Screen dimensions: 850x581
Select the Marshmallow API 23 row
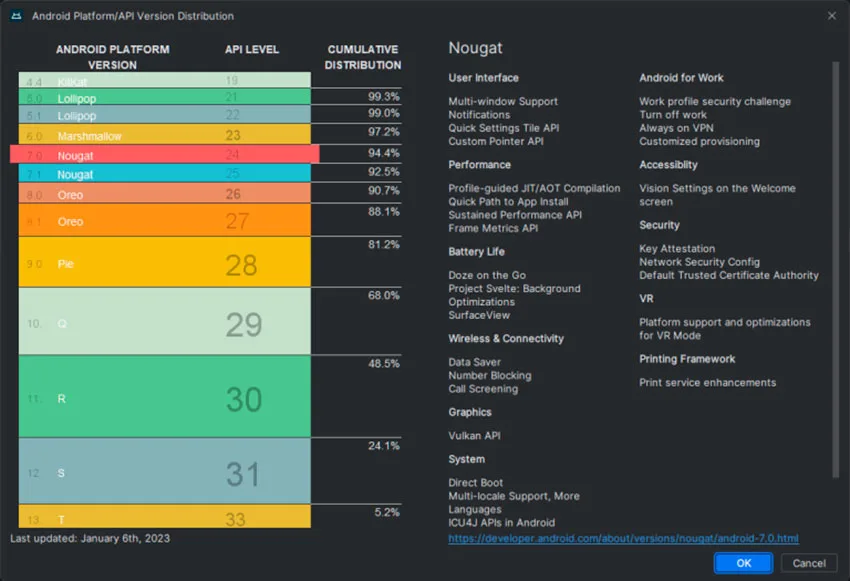[x=165, y=134]
